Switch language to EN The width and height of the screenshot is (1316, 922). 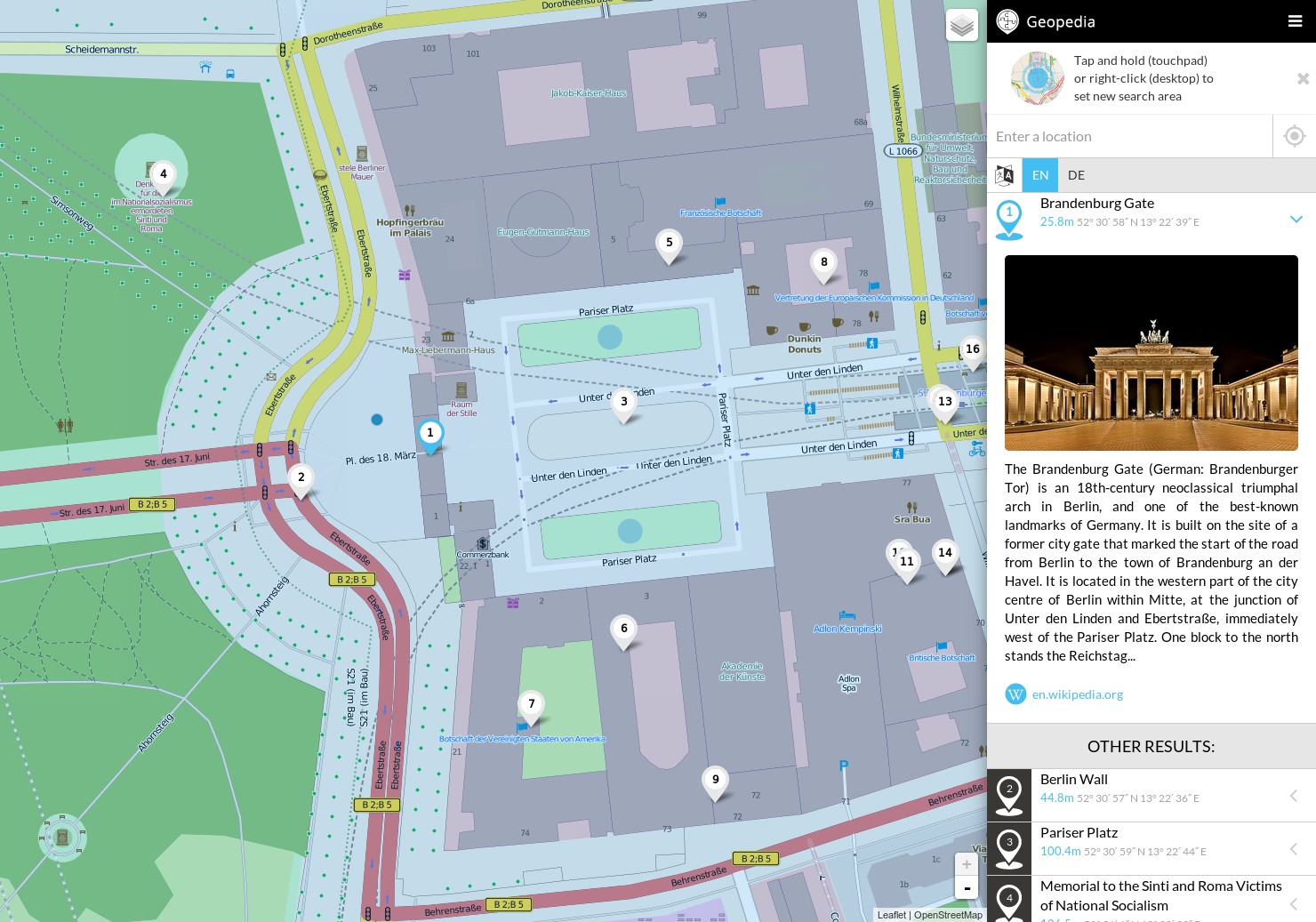coord(1040,175)
